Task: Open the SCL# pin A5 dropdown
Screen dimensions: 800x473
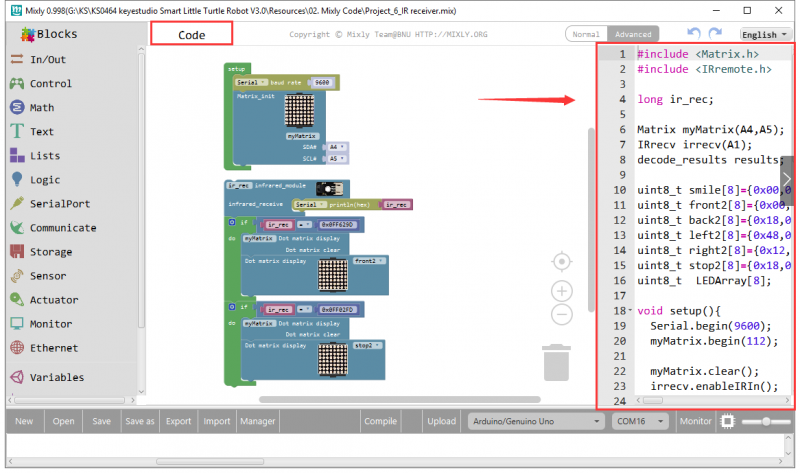Action: tap(336, 159)
